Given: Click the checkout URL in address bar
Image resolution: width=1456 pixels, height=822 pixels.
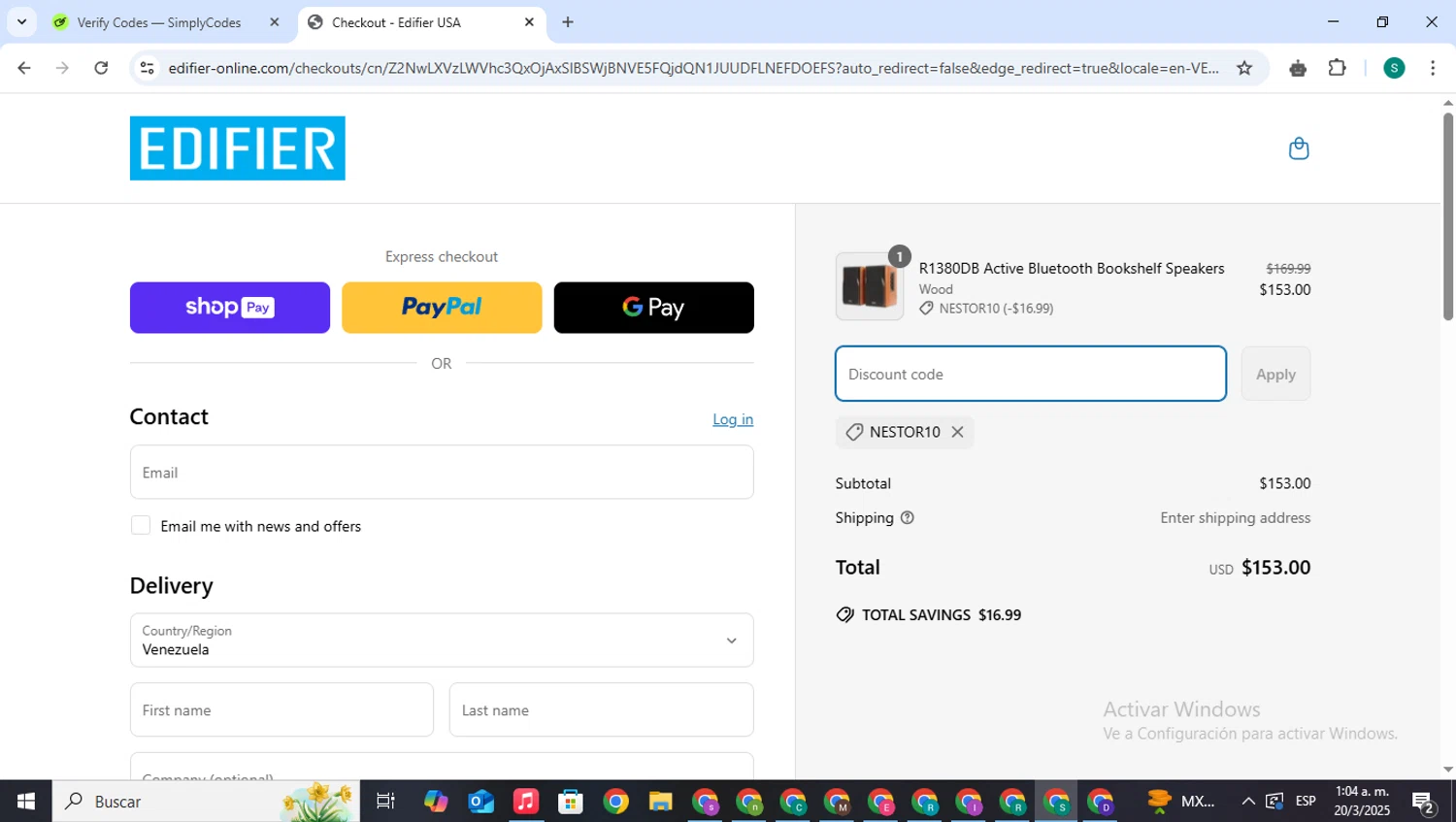Looking at the screenshot, I should tap(693, 68).
